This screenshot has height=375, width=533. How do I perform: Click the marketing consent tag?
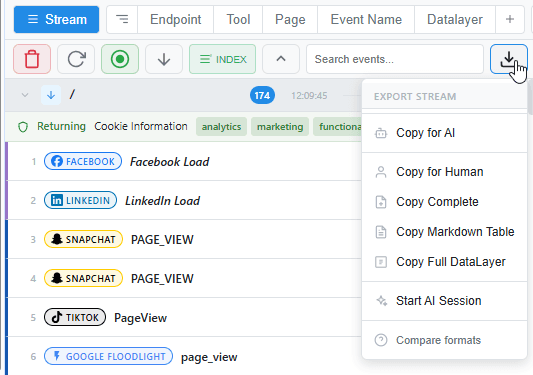(x=280, y=126)
